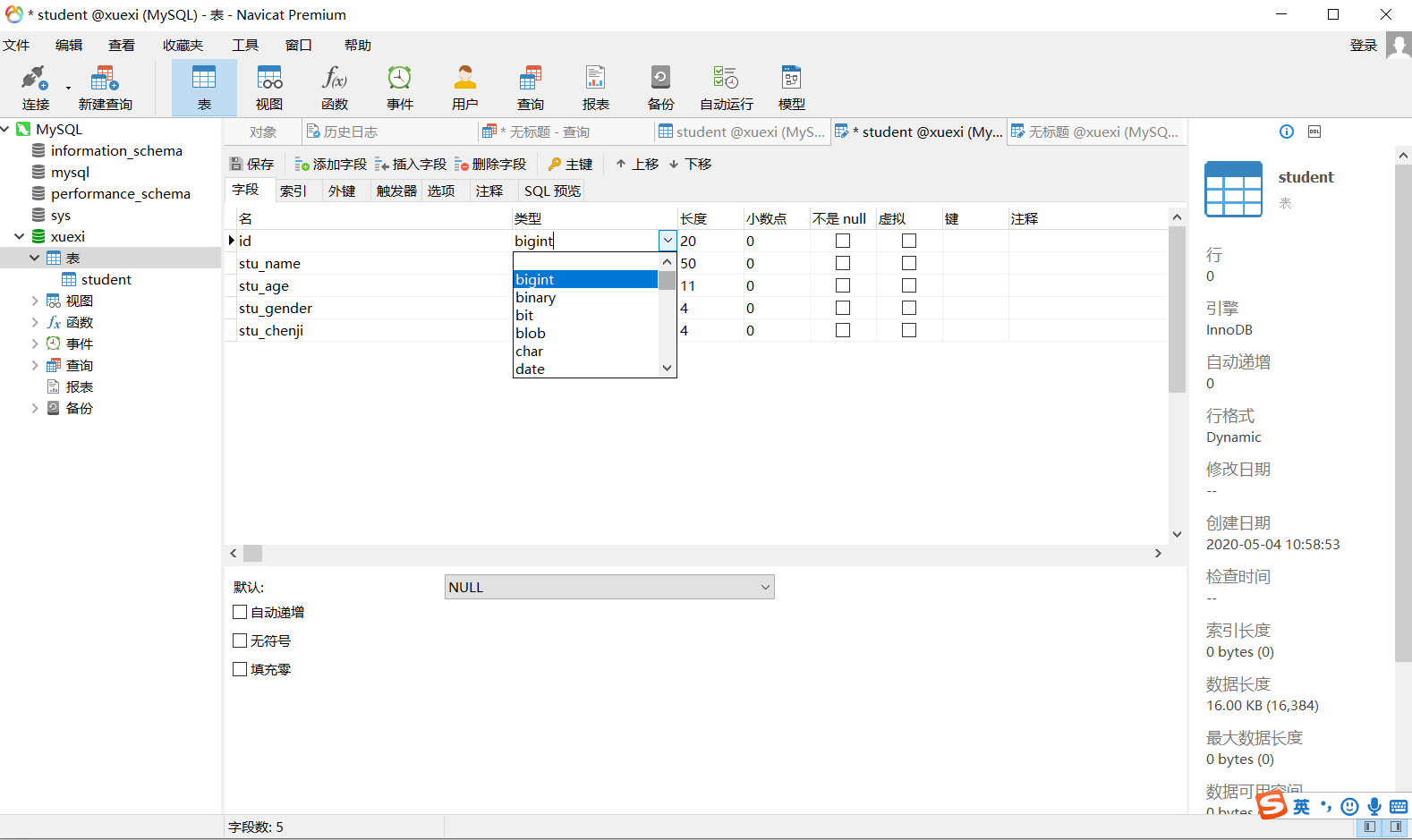Click the type dropdown arrow for id
The height and width of the screenshot is (840, 1412).
[x=668, y=241]
